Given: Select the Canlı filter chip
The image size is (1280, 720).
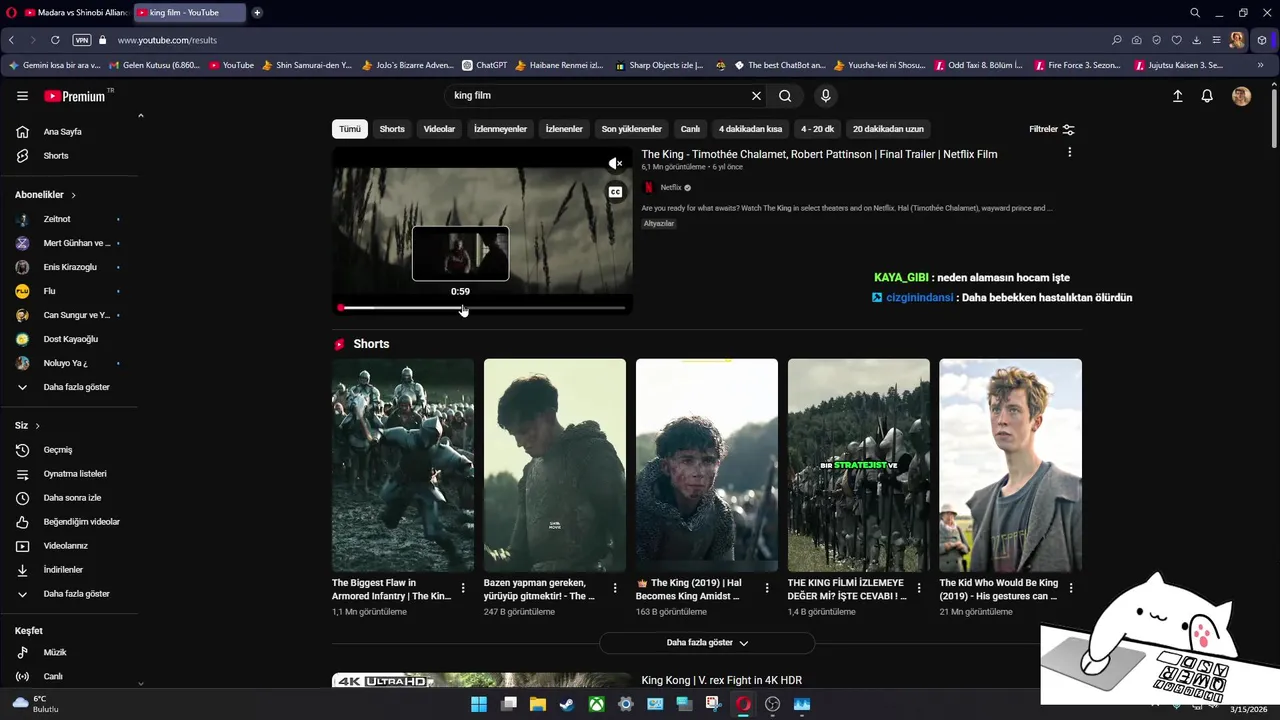Looking at the screenshot, I should click(690, 129).
